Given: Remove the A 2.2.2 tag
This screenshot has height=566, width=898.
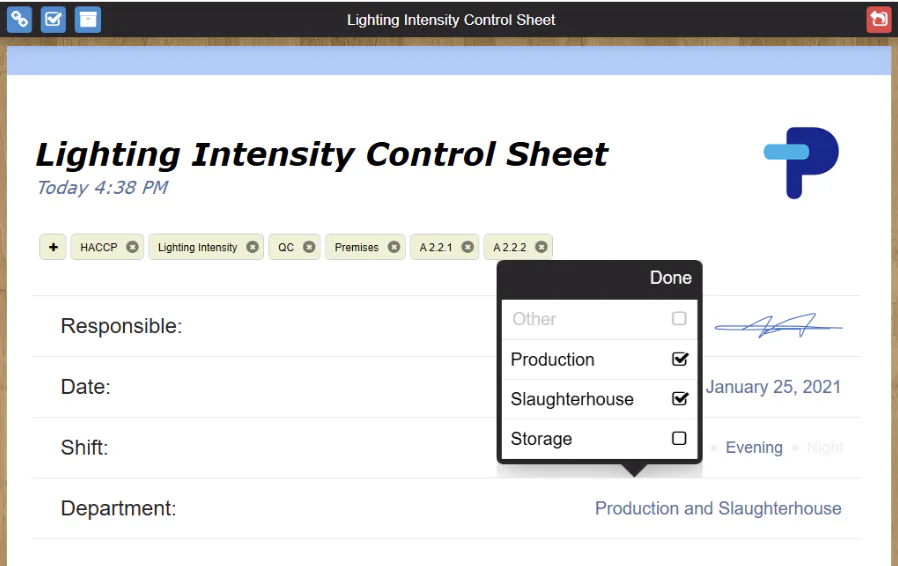Looking at the screenshot, I should coord(541,247).
